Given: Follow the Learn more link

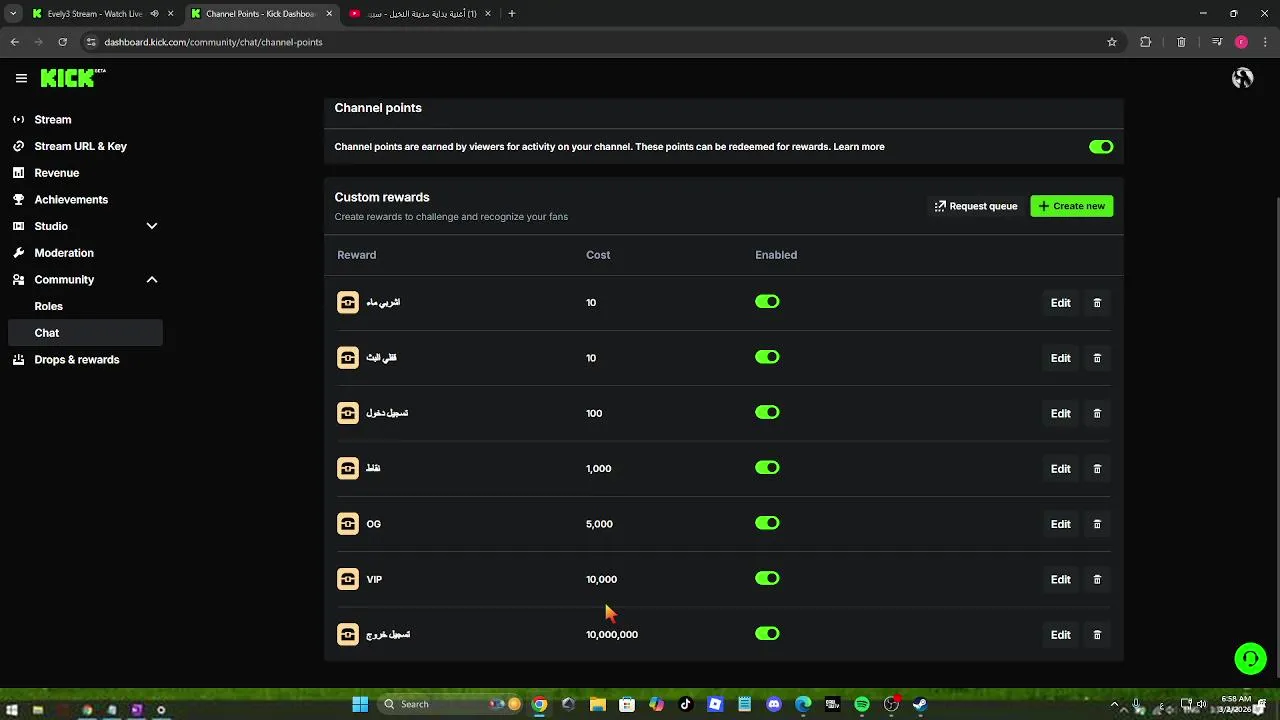Looking at the screenshot, I should tap(859, 147).
